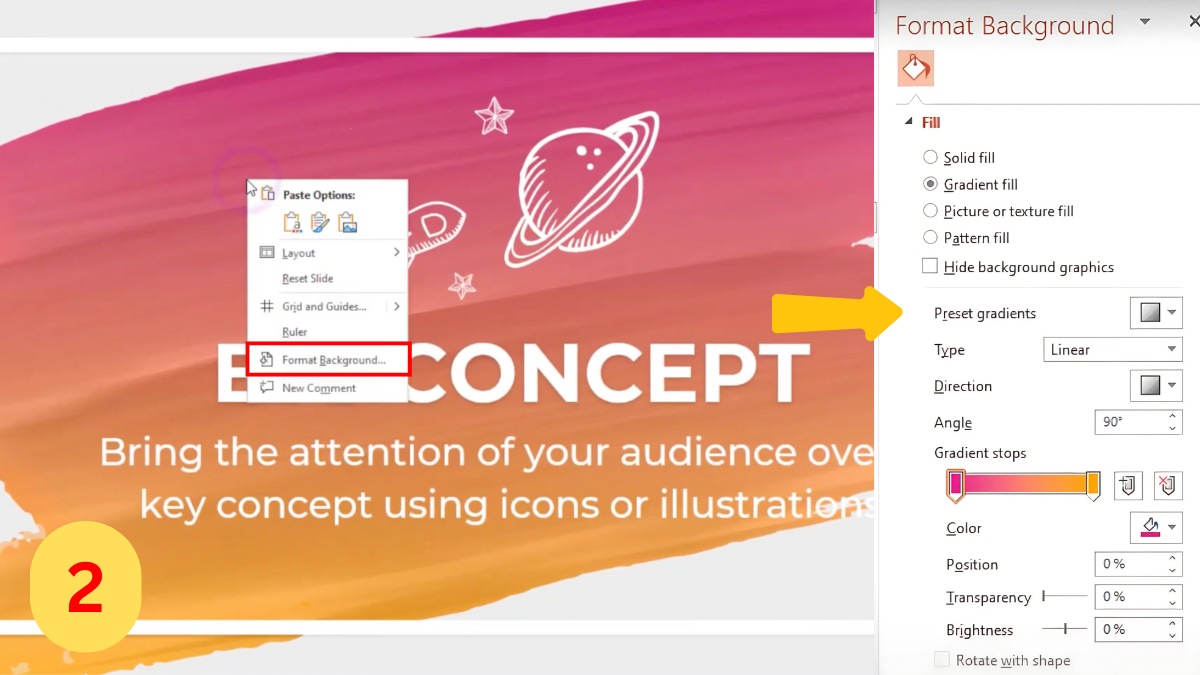This screenshot has height=675, width=1200.
Task: Select the Solid fill radio button
Action: click(x=931, y=157)
